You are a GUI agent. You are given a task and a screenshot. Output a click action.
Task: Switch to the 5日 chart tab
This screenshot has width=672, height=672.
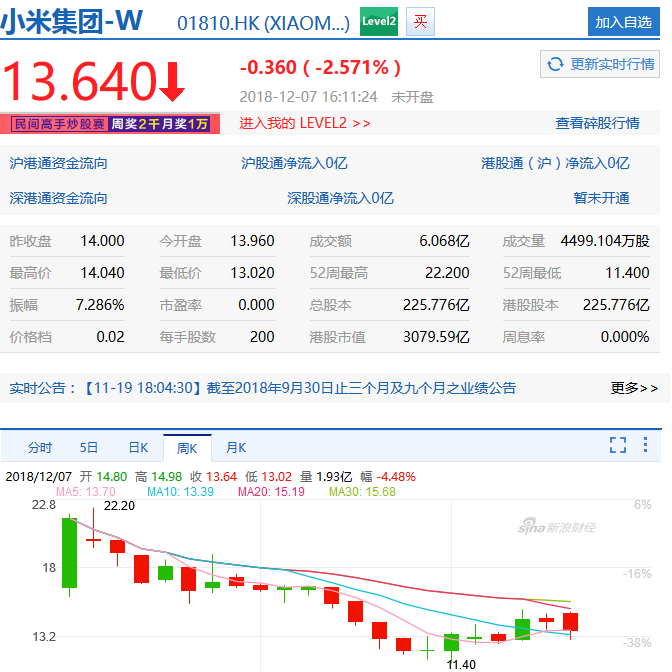tap(89, 448)
